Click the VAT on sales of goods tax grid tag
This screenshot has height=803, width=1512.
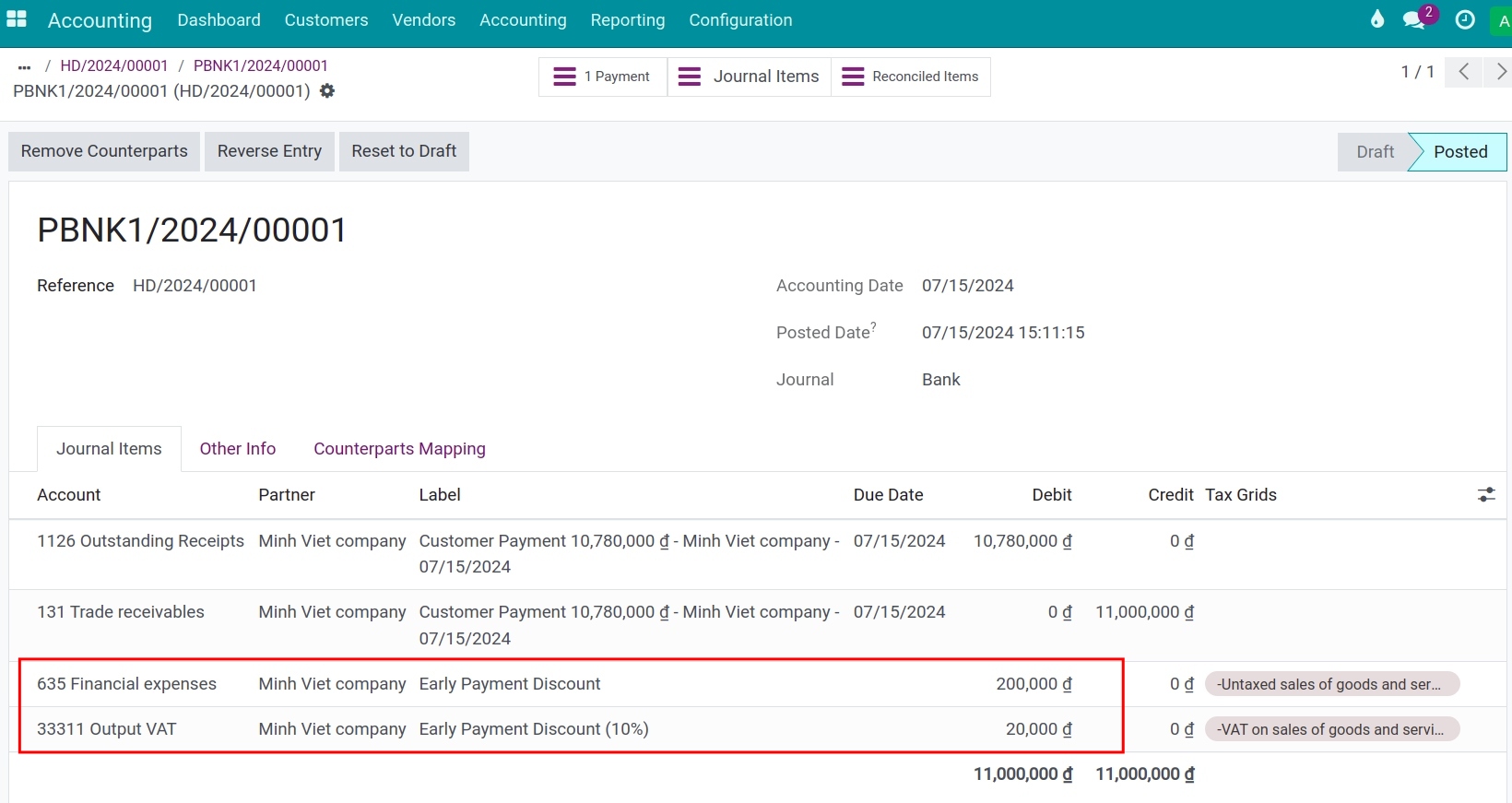point(1332,729)
